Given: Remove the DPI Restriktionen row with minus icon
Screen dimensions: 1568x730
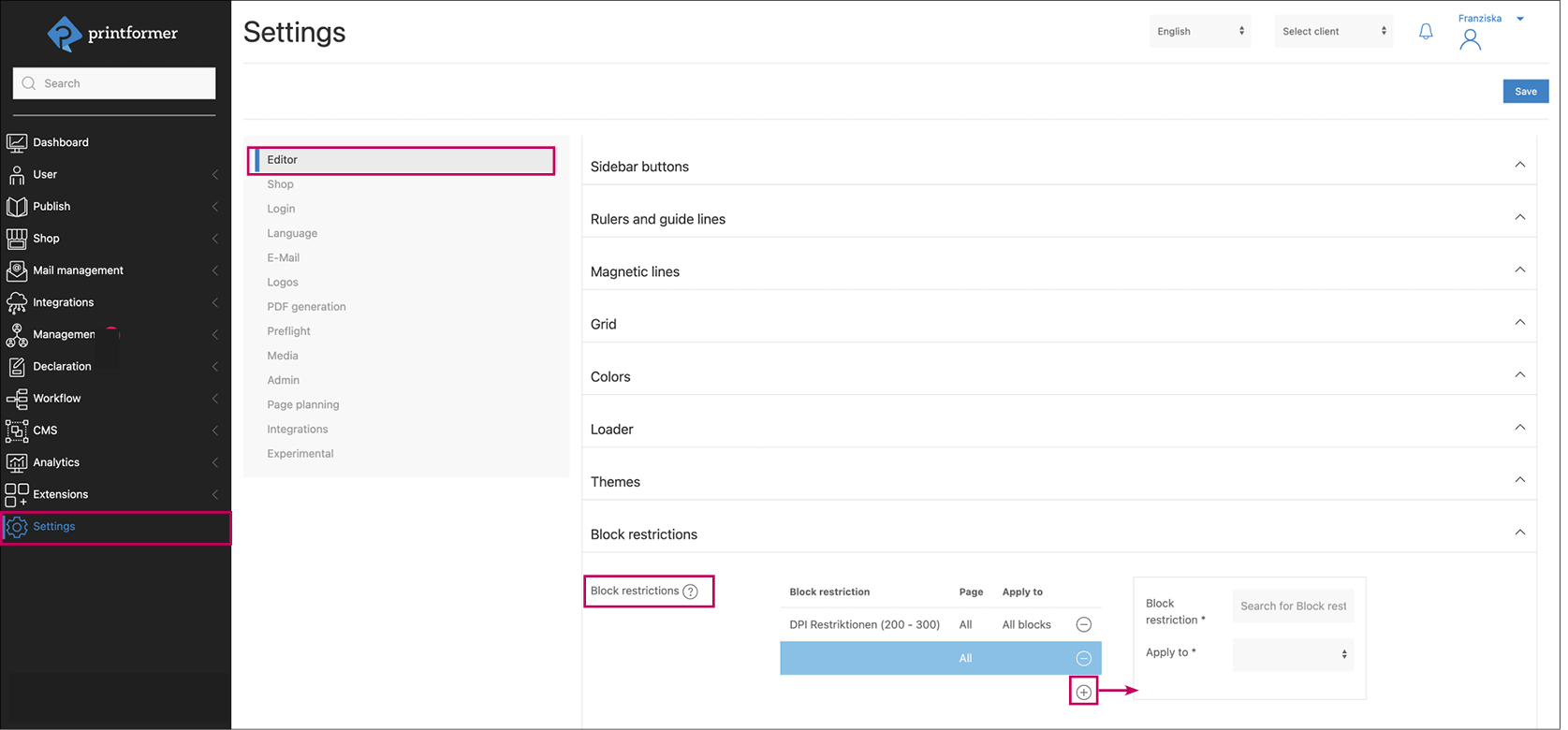Looking at the screenshot, I should pyautogui.click(x=1083, y=624).
